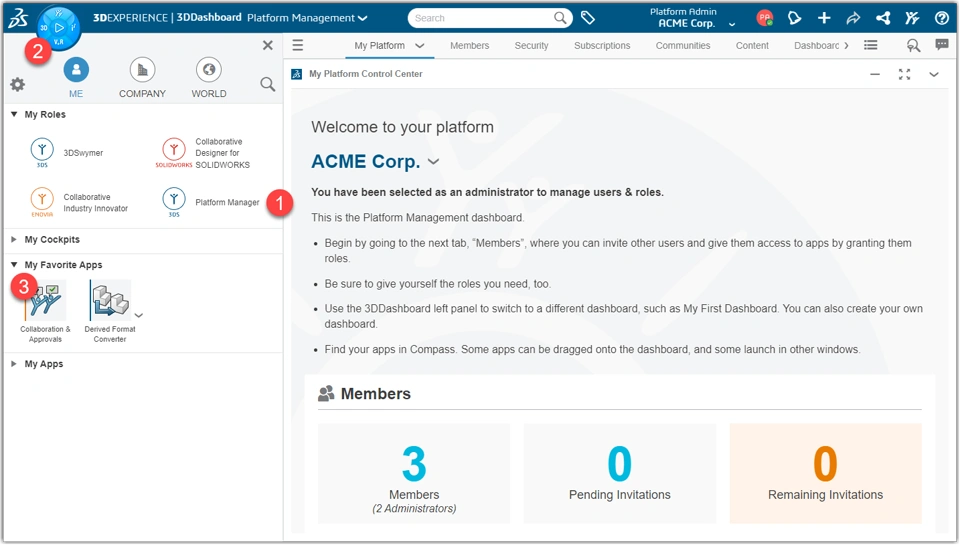Viewport: 960px width, 545px height.
Task: Switch to the Members tab
Action: [x=469, y=46]
